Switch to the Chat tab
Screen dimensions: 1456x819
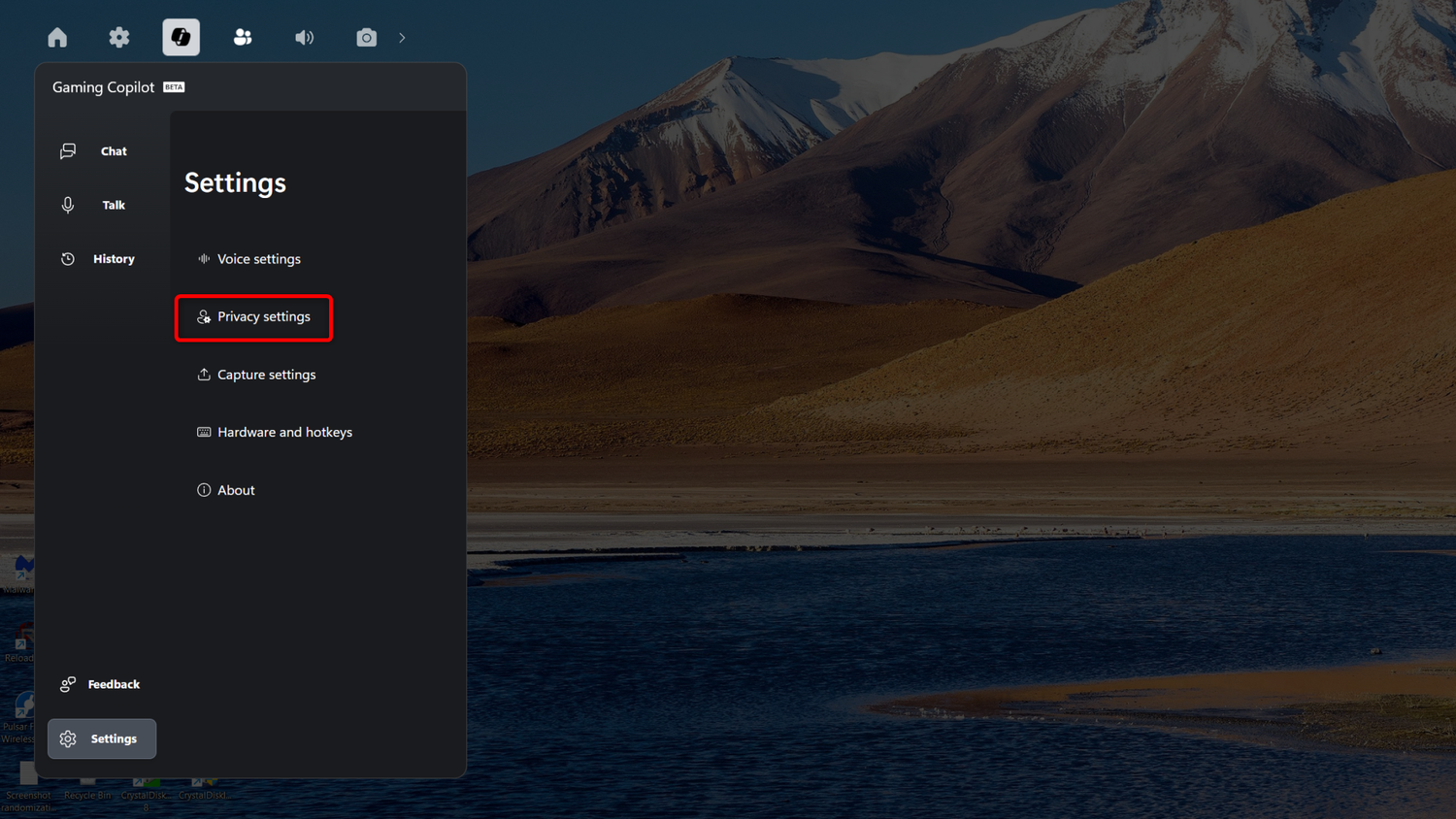(102, 151)
